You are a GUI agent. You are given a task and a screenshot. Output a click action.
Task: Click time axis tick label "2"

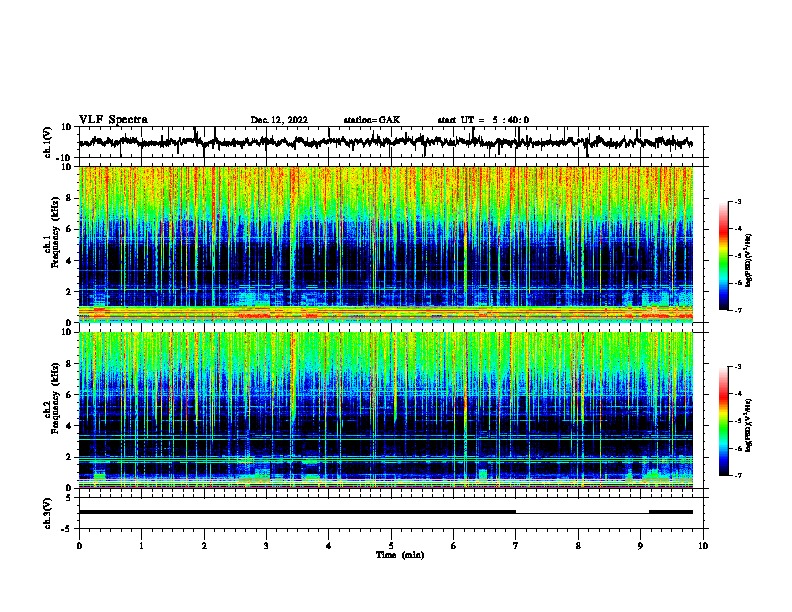pos(204,546)
